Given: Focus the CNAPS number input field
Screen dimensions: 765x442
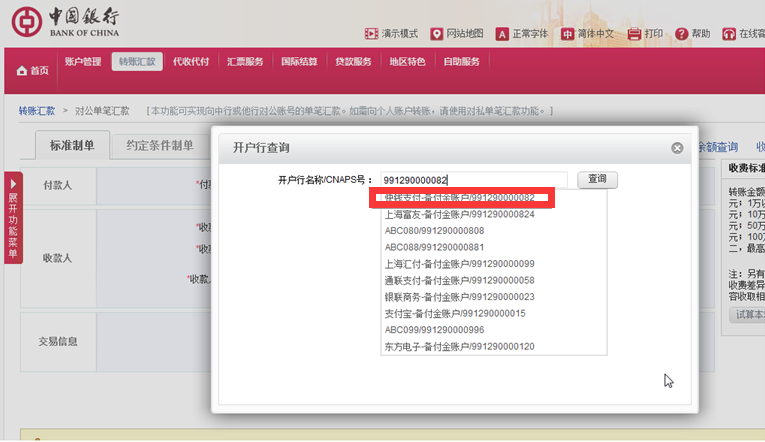Looking at the screenshot, I should pos(474,180).
